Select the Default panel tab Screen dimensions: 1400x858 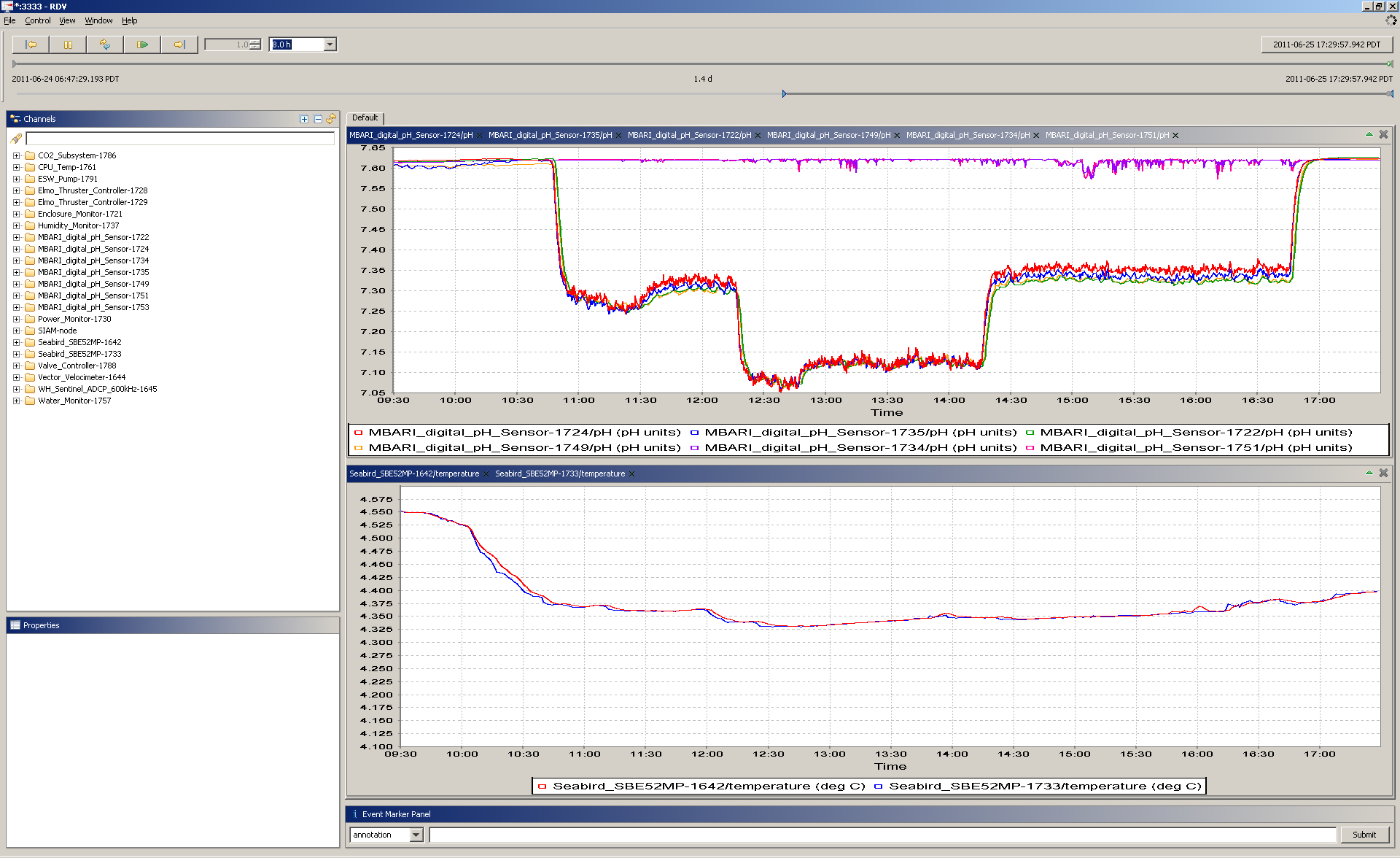(365, 117)
